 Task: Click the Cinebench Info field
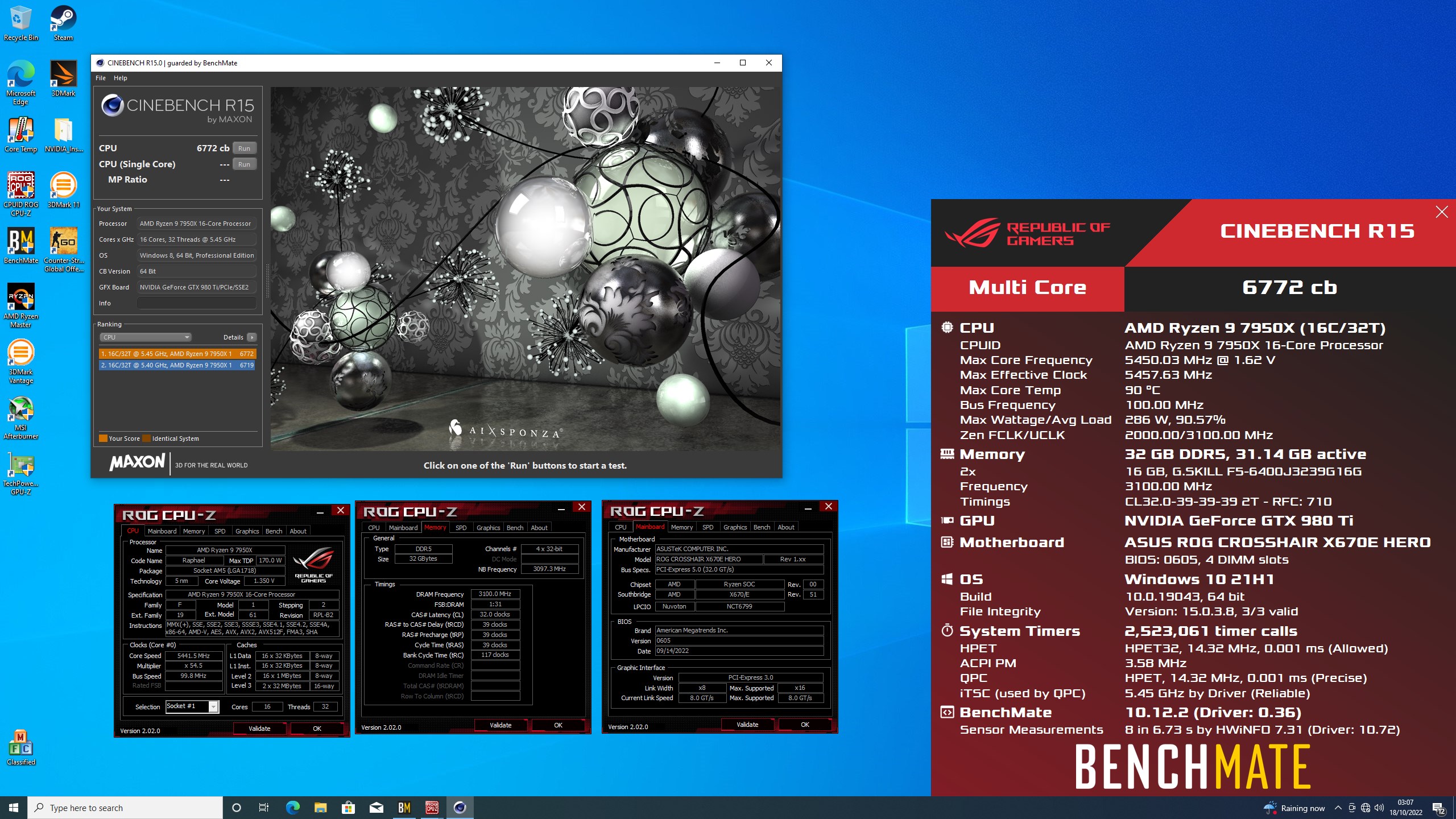pos(196,303)
